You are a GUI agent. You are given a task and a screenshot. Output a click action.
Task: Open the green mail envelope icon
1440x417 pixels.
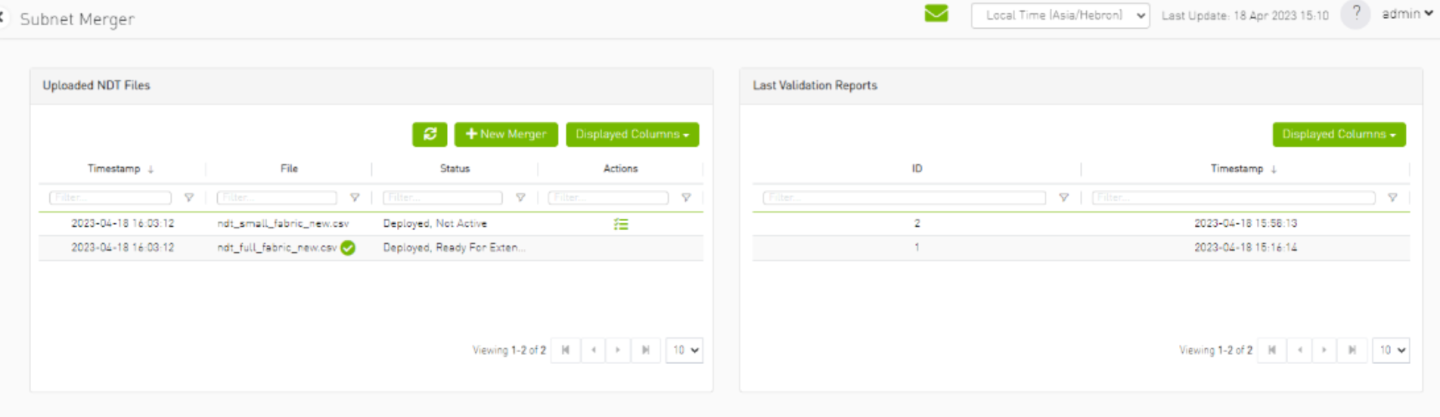[x=936, y=14]
